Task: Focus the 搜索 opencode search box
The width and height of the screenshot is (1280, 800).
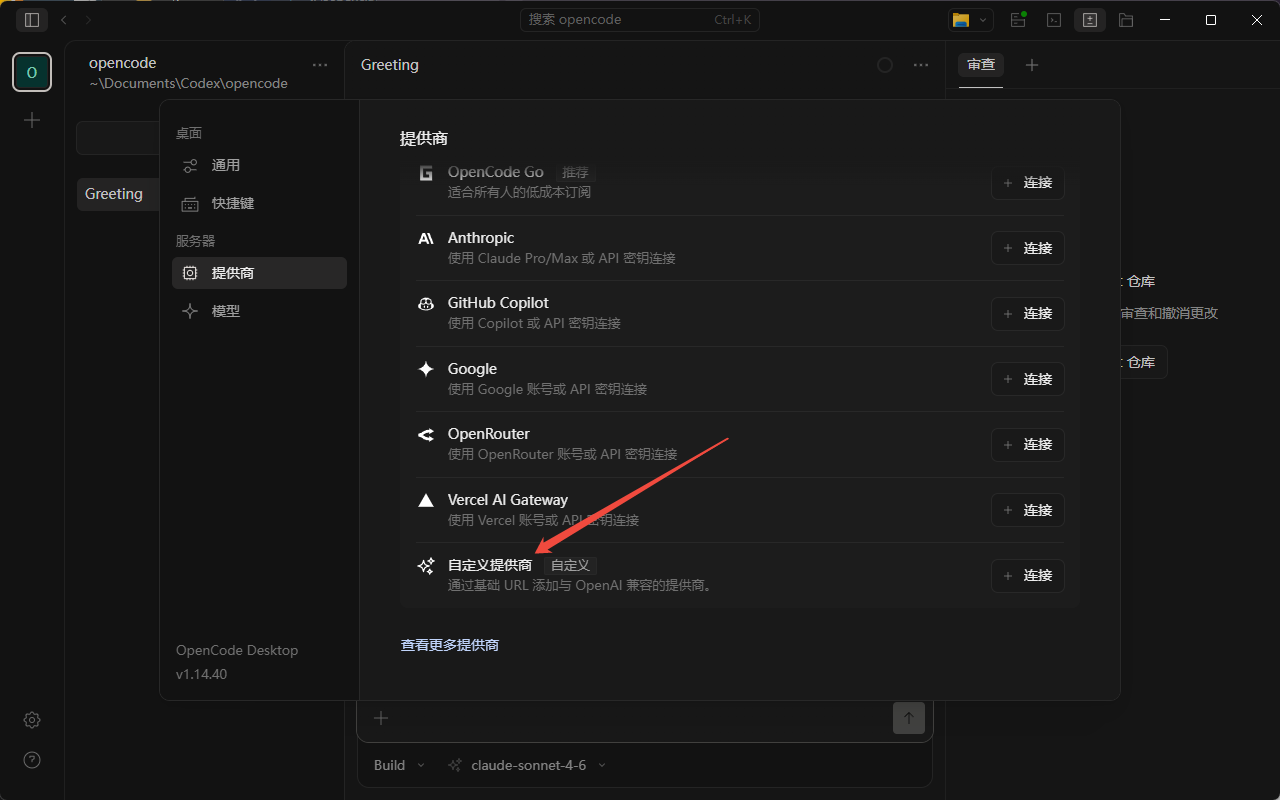Action: [x=640, y=20]
